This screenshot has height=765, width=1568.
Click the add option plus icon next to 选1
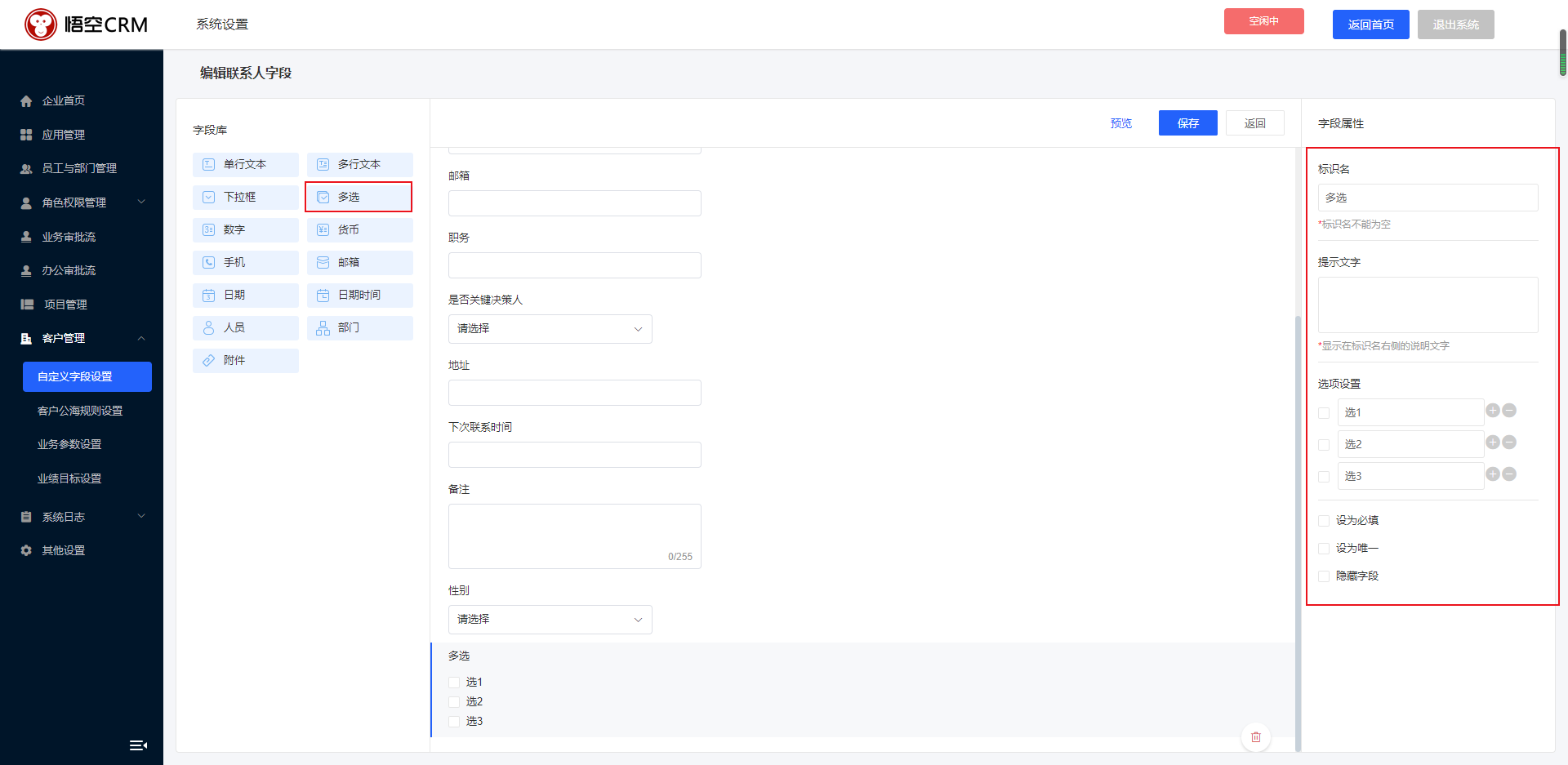coord(1493,411)
